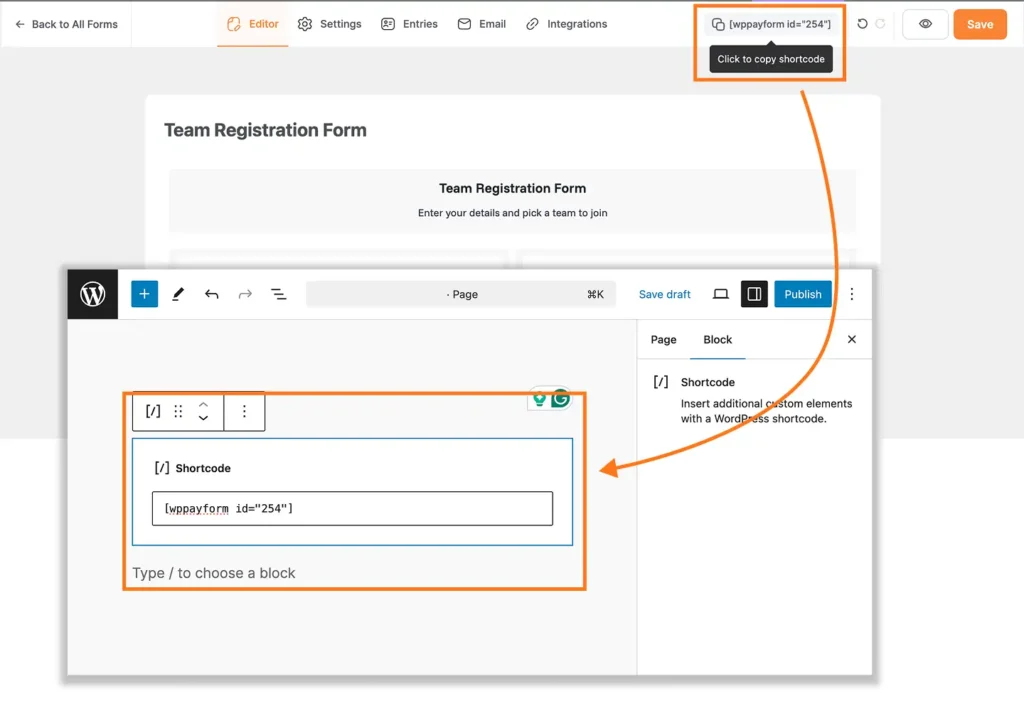
Task: Open the Page command palette bar
Action: (x=461, y=294)
